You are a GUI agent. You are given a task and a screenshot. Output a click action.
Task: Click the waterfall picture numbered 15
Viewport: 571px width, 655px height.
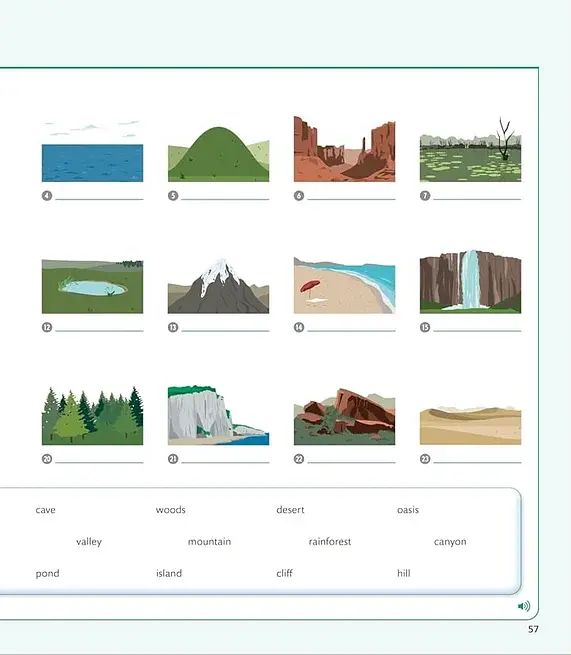point(470,281)
